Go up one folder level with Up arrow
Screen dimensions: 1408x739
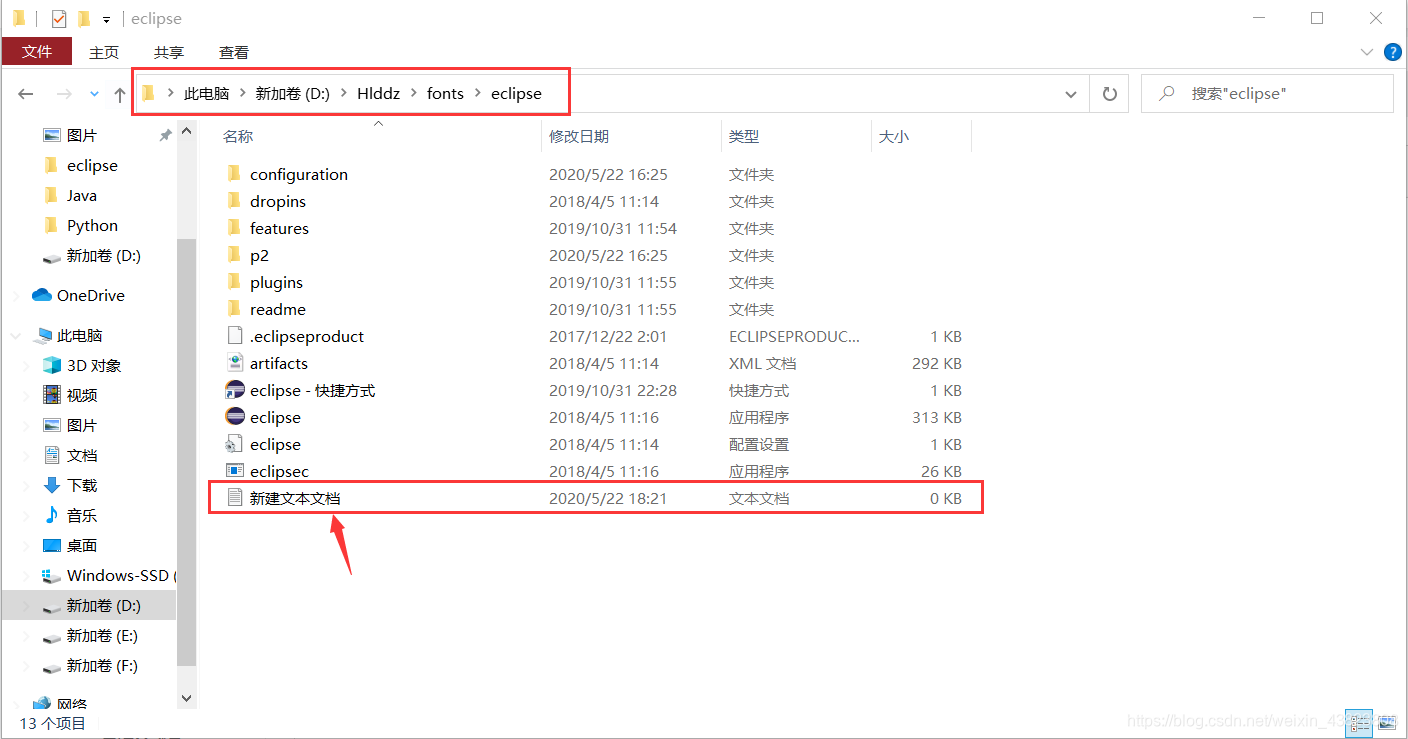point(120,94)
